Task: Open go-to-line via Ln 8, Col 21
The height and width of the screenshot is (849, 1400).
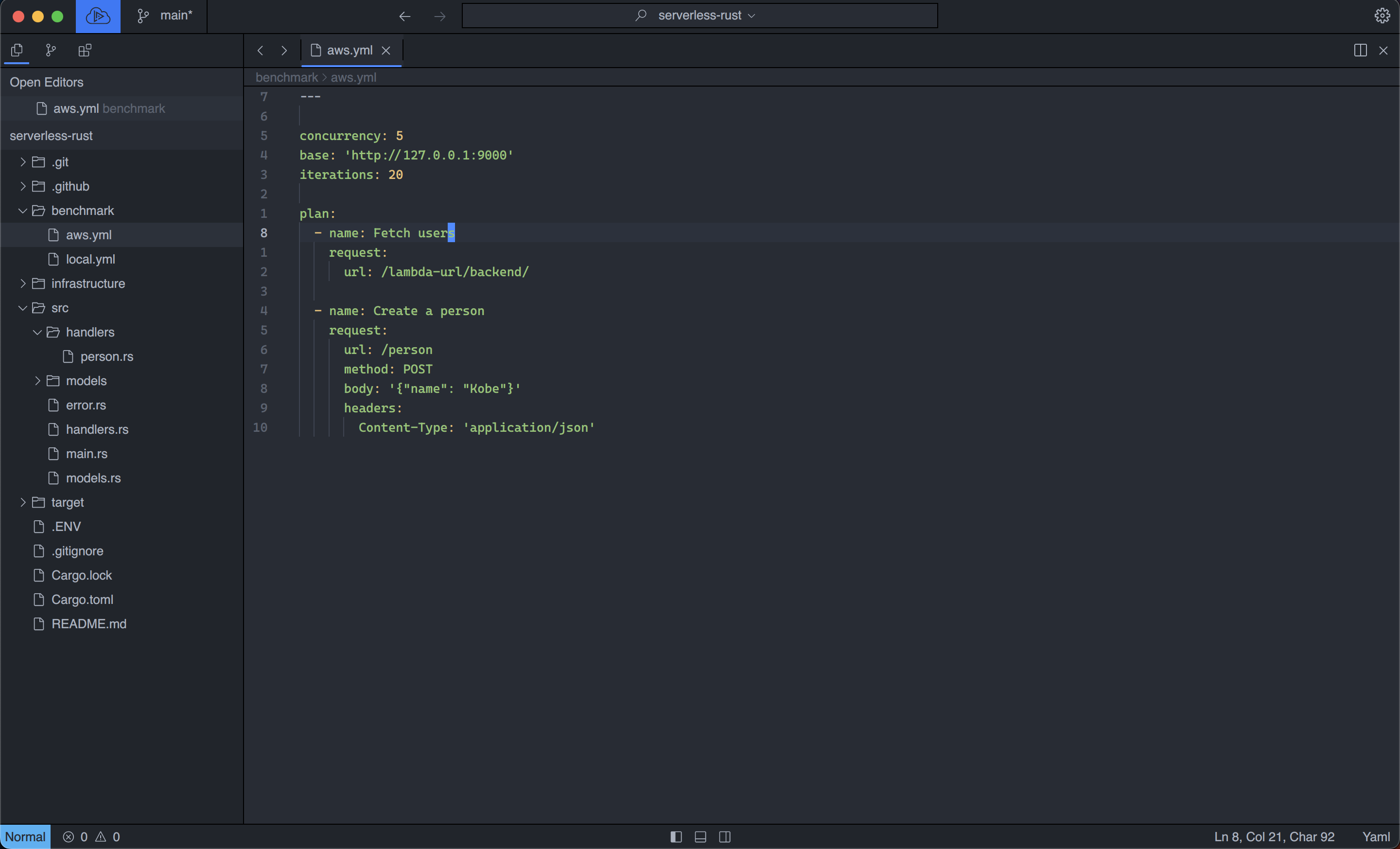Action: pos(1274,836)
